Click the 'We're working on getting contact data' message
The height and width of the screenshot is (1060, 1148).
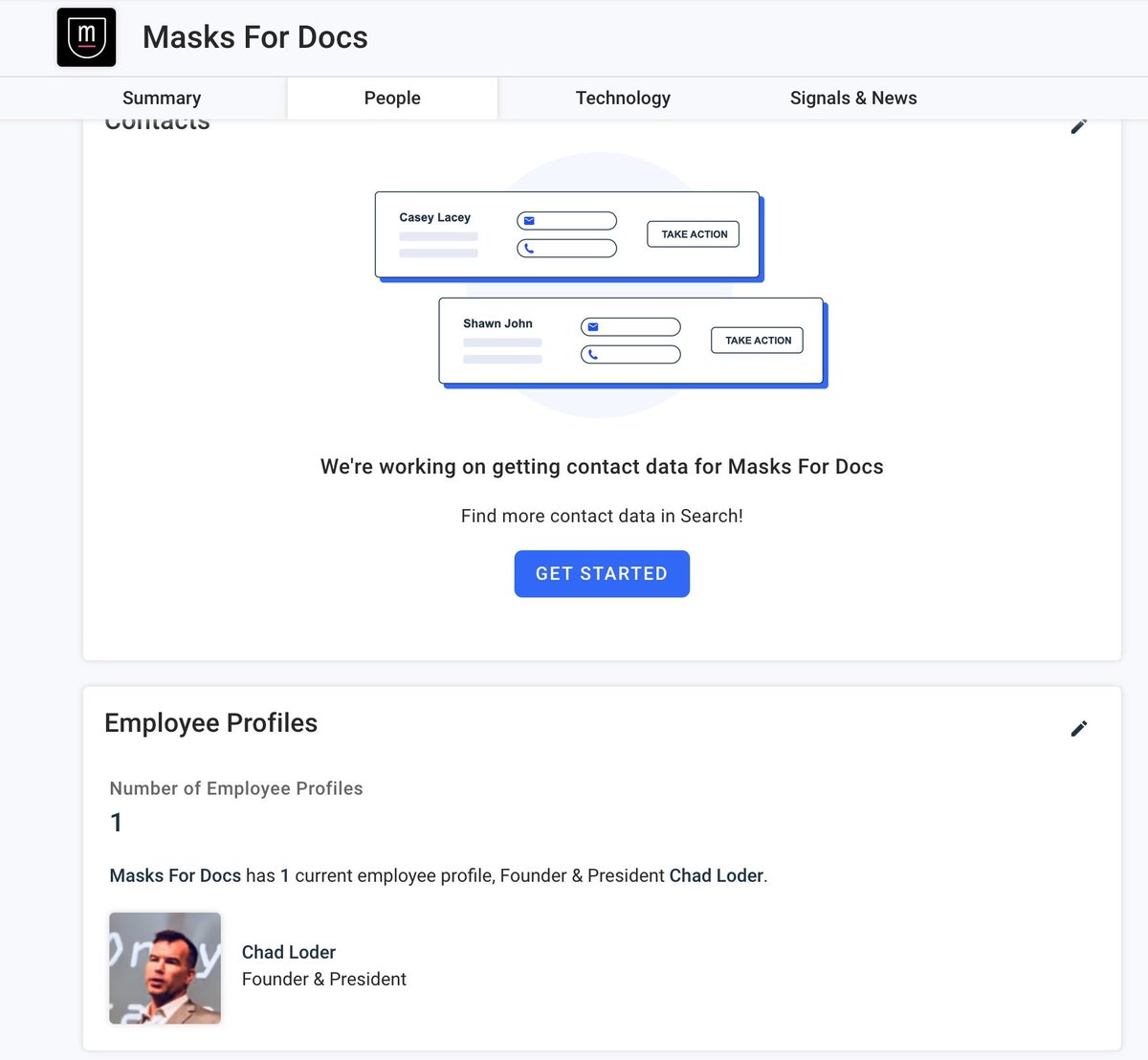(602, 467)
